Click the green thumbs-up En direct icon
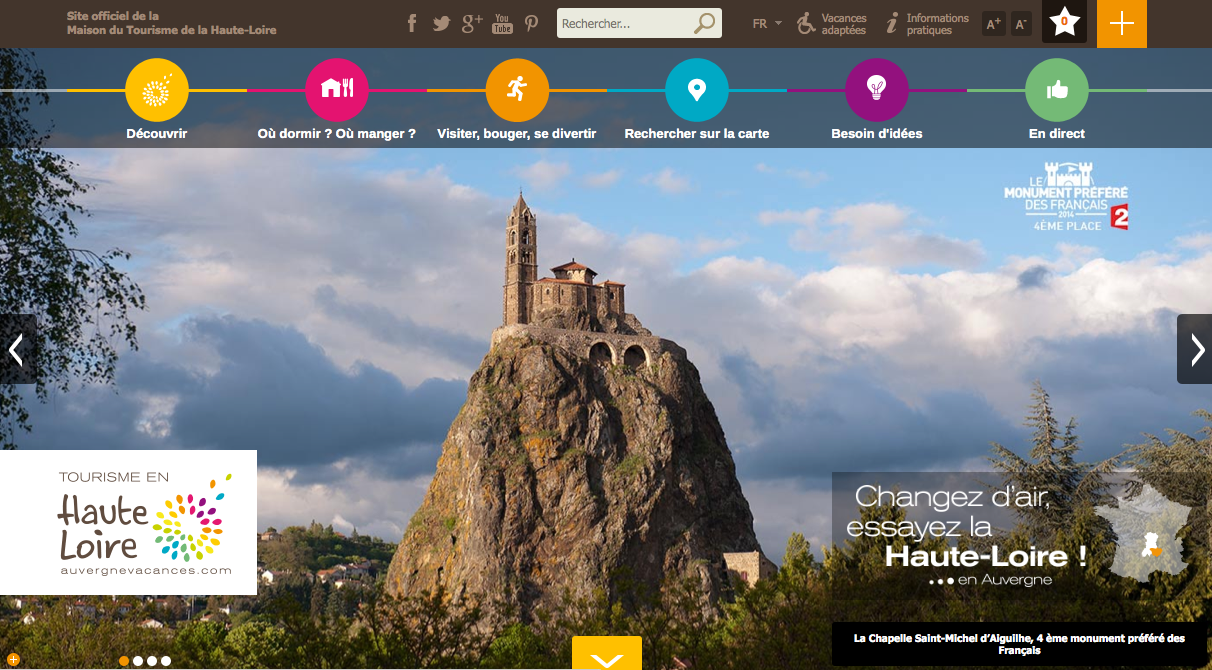Image resolution: width=1212 pixels, height=670 pixels. 1057,90
